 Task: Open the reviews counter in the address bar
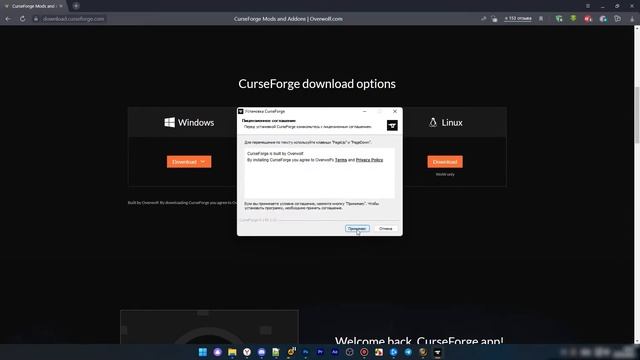tap(518, 19)
